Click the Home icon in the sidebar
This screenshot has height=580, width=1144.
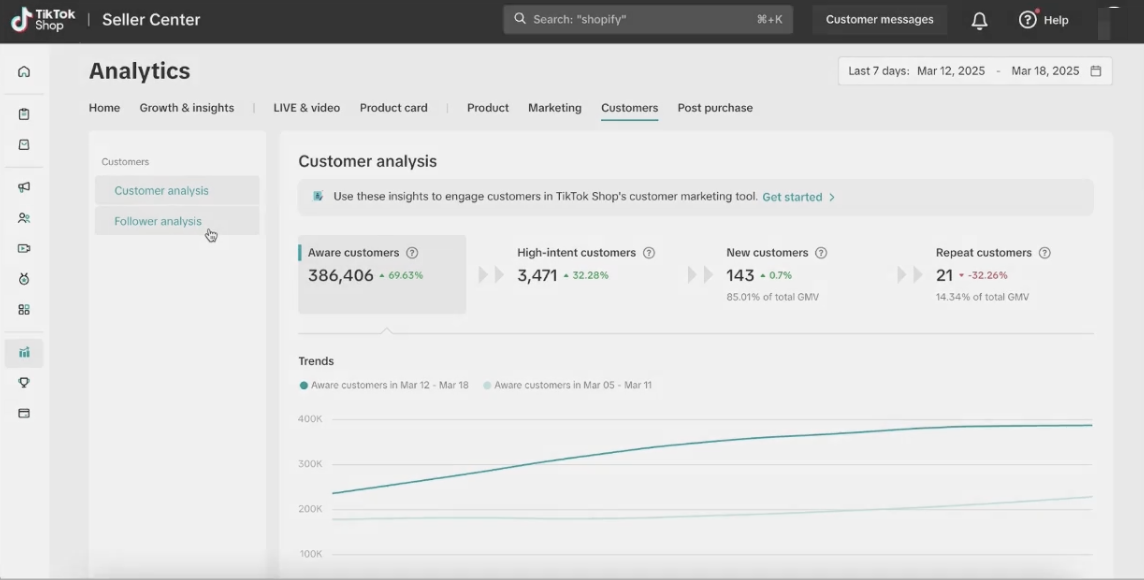[24, 72]
